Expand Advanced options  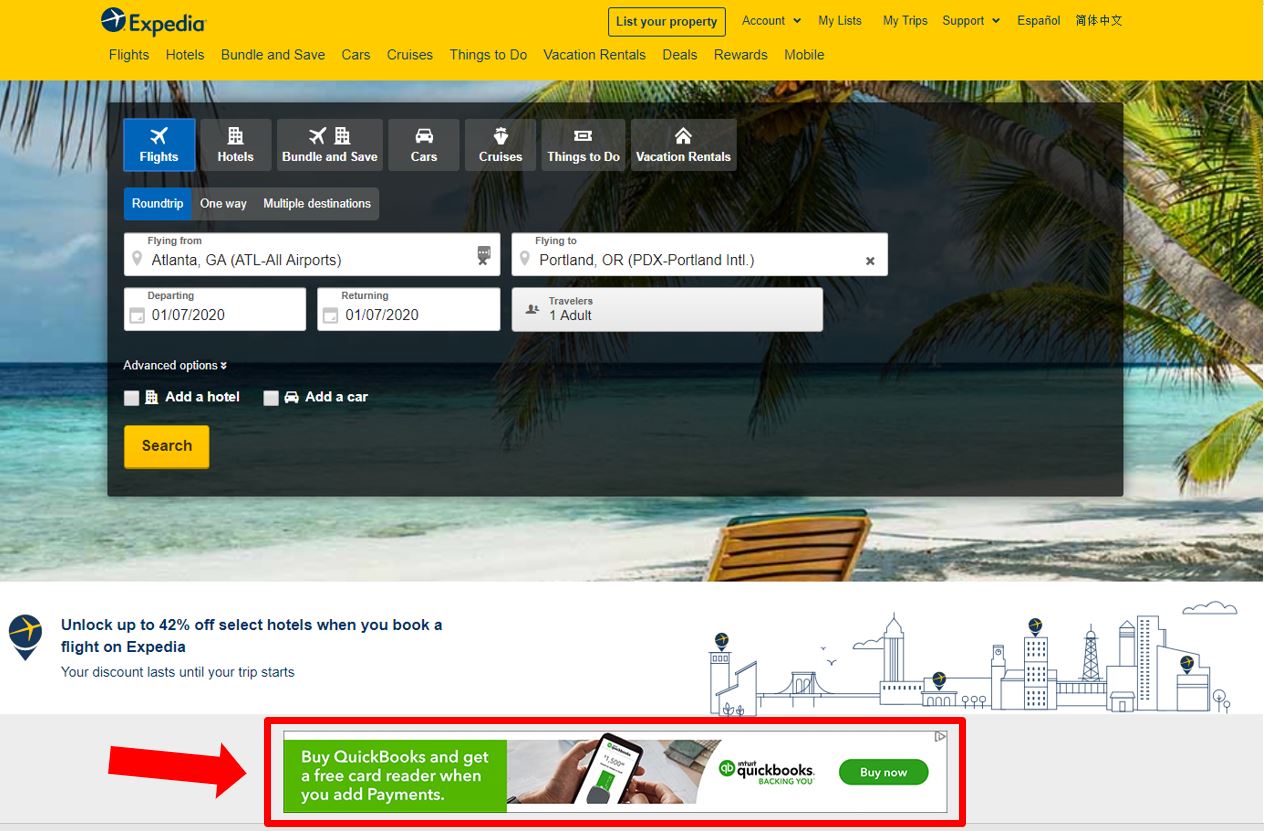tap(175, 366)
